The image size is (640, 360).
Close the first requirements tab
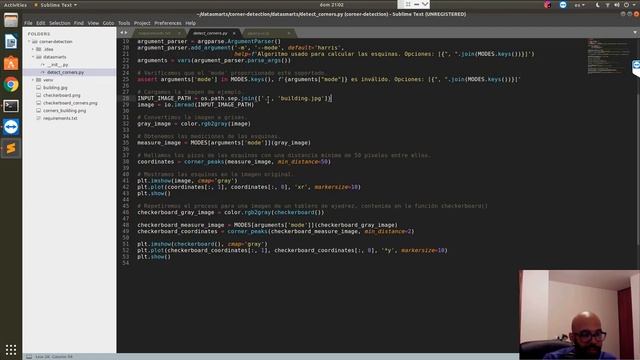click(x=179, y=33)
